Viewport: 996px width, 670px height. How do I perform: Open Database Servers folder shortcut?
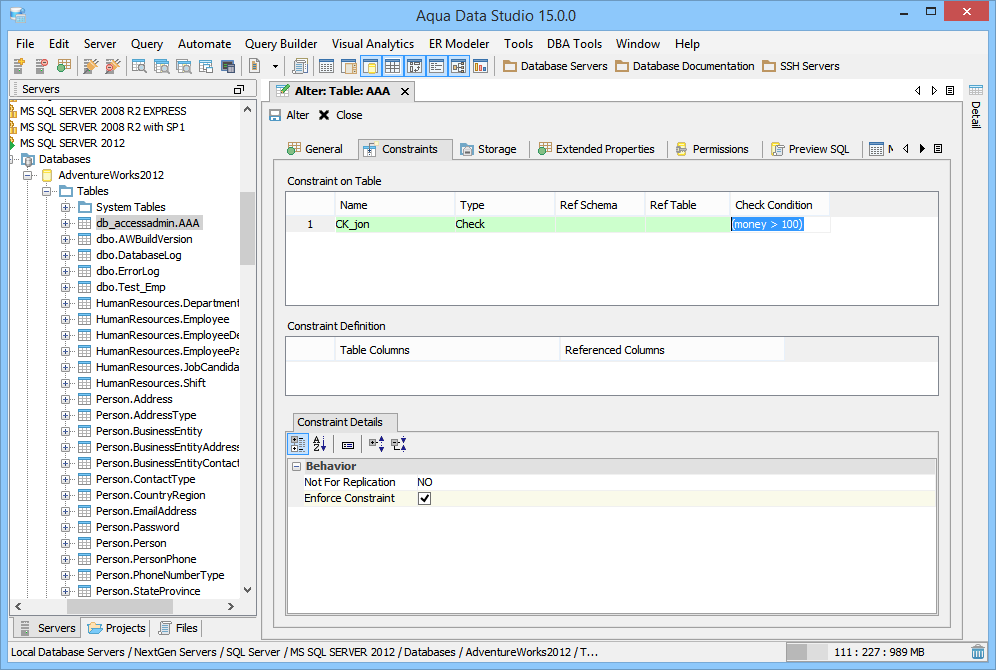555,66
